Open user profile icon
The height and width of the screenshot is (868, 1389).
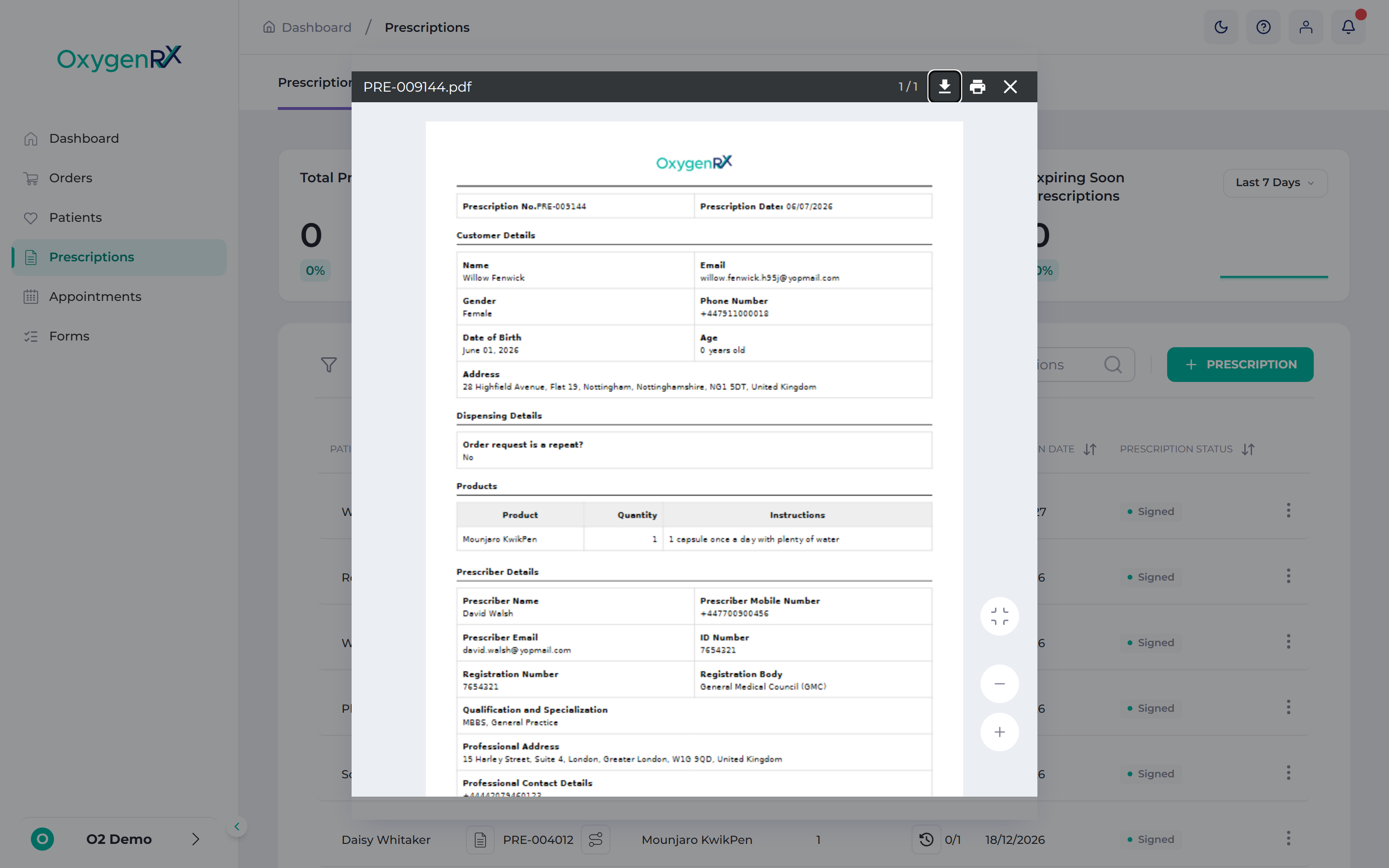(1306, 27)
